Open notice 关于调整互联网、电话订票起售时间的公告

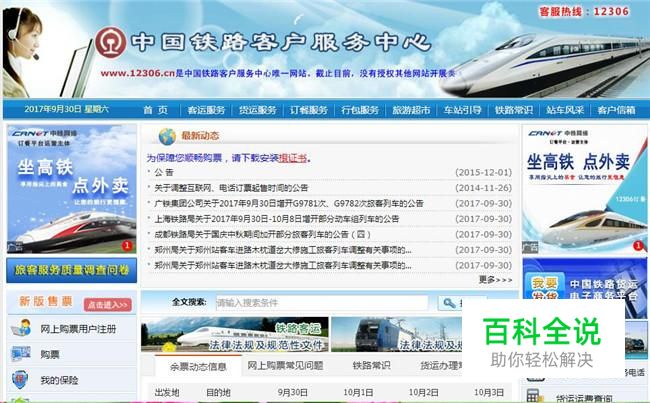231,188
